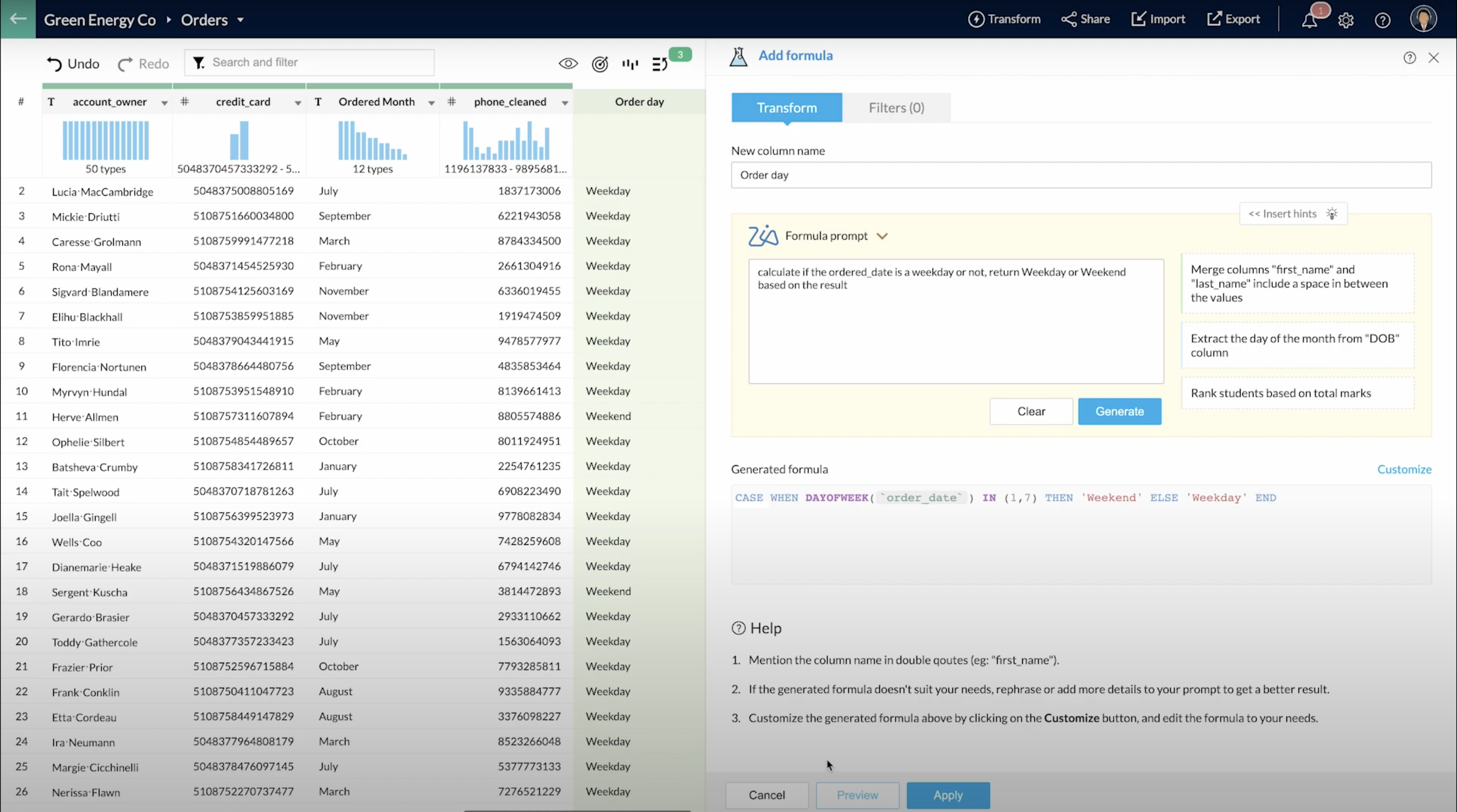Open the settings gear icon
The height and width of the screenshot is (812, 1457).
click(x=1345, y=20)
